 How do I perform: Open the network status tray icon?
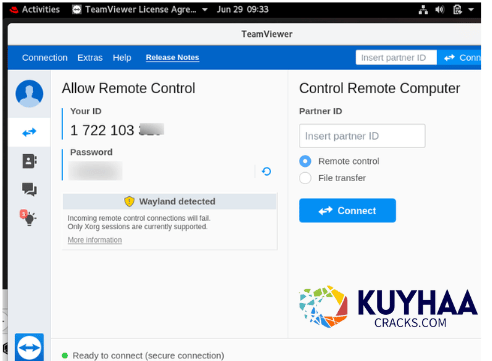click(x=423, y=10)
